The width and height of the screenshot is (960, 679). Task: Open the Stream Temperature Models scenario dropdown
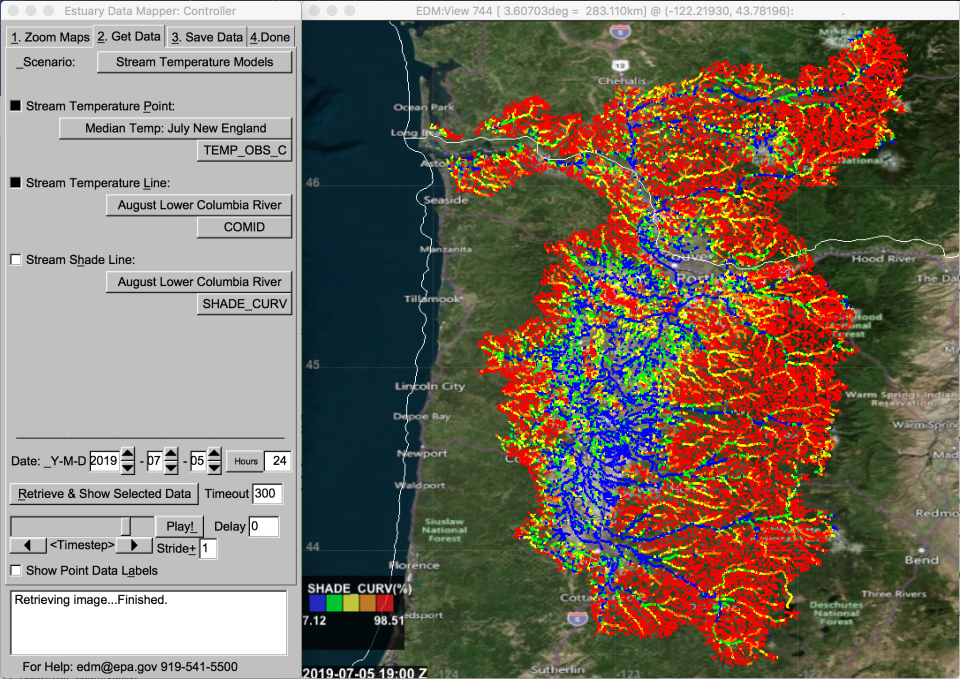coord(194,62)
